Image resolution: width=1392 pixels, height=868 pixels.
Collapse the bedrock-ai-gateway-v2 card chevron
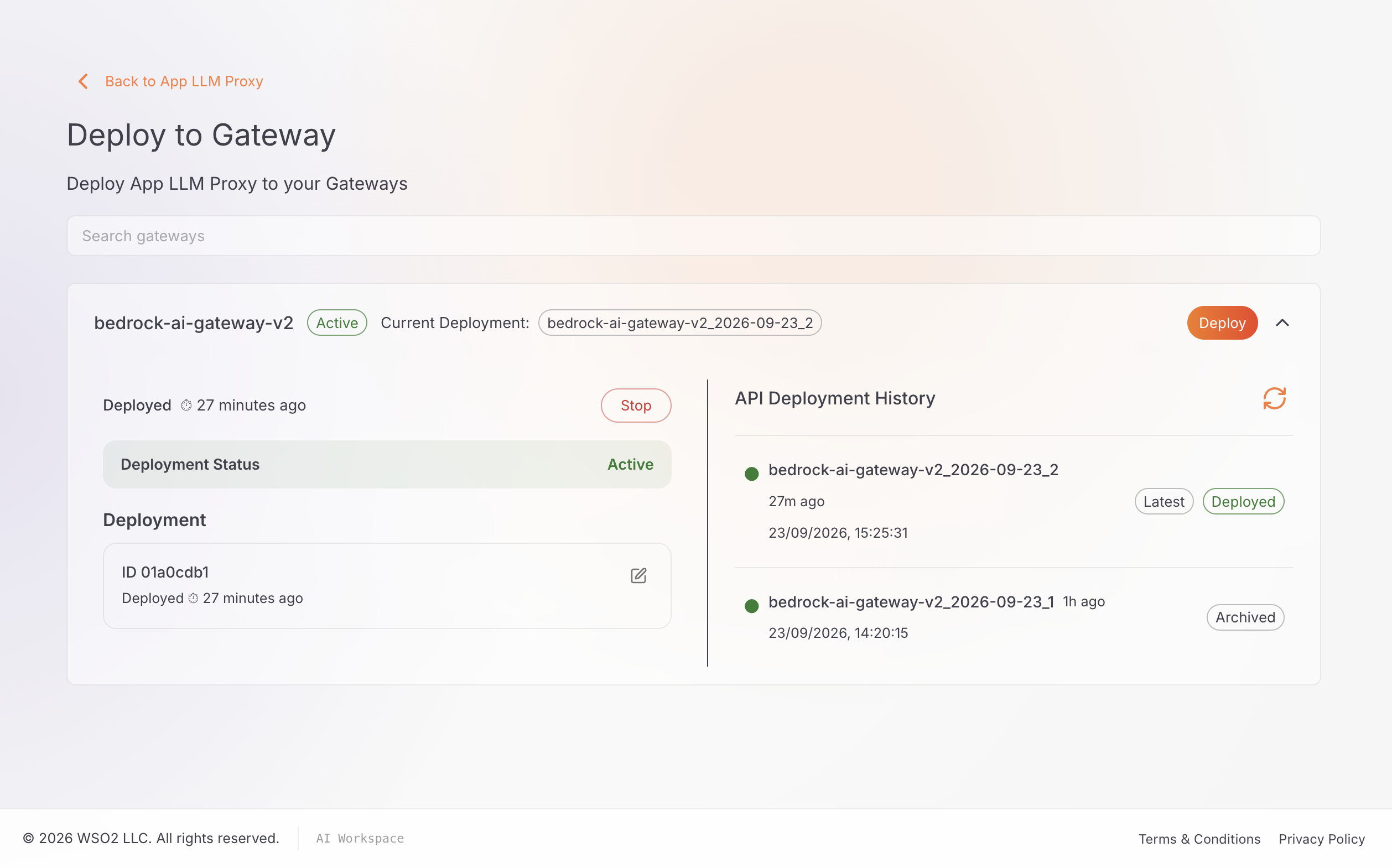tap(1282, 323)
